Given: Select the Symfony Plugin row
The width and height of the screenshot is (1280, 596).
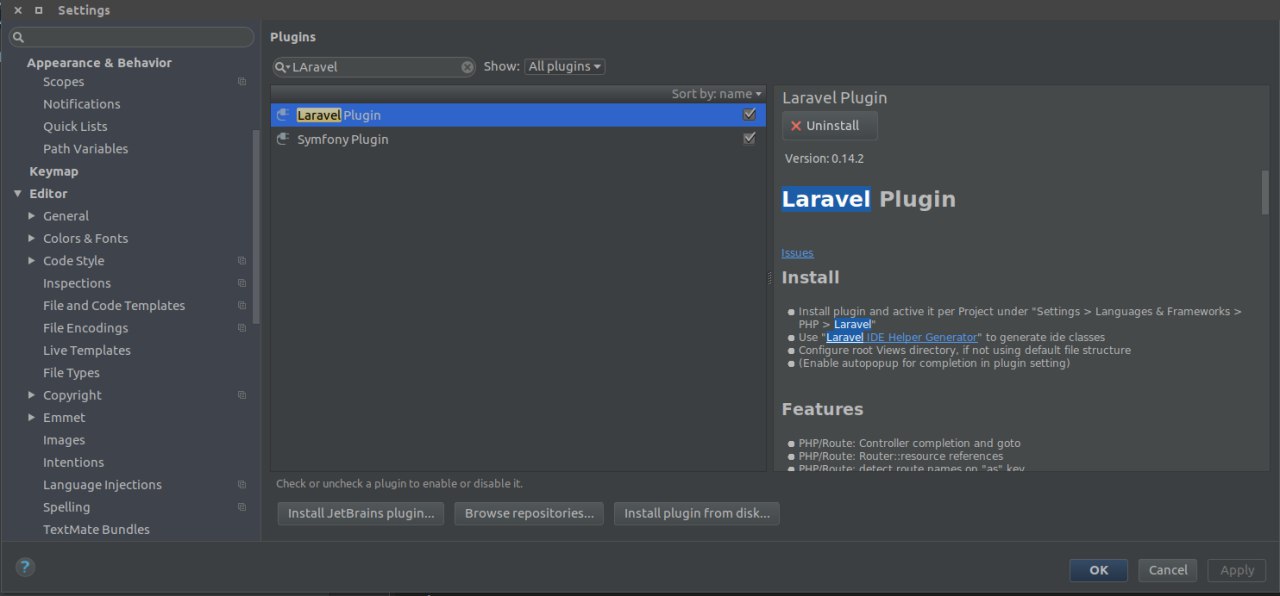Looking at the screenshot, I should click(x=518, y=139).
